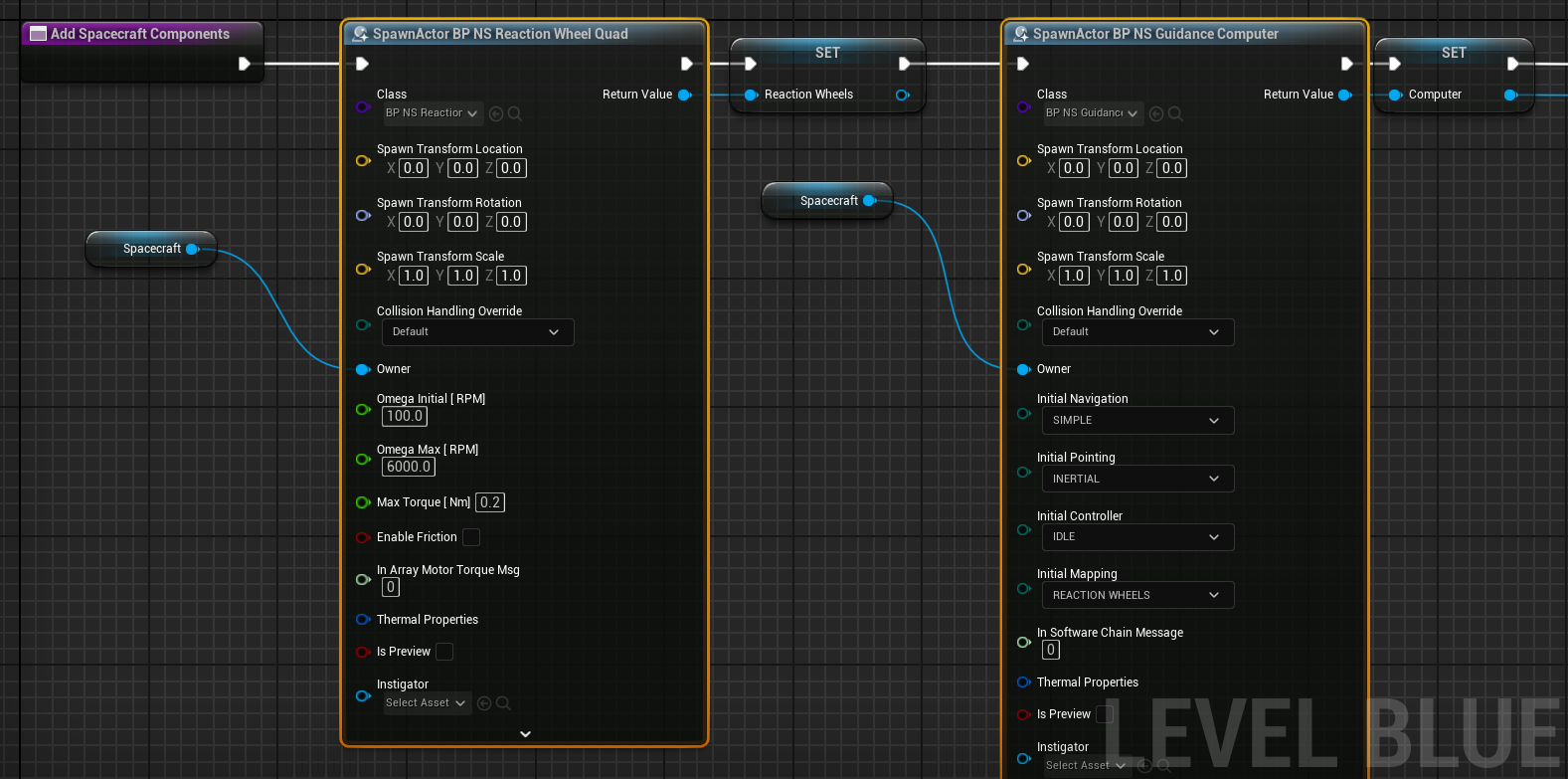
Task: Open Reaction Wheel Collision Handling Override dropdown
Action: point(477,332)
